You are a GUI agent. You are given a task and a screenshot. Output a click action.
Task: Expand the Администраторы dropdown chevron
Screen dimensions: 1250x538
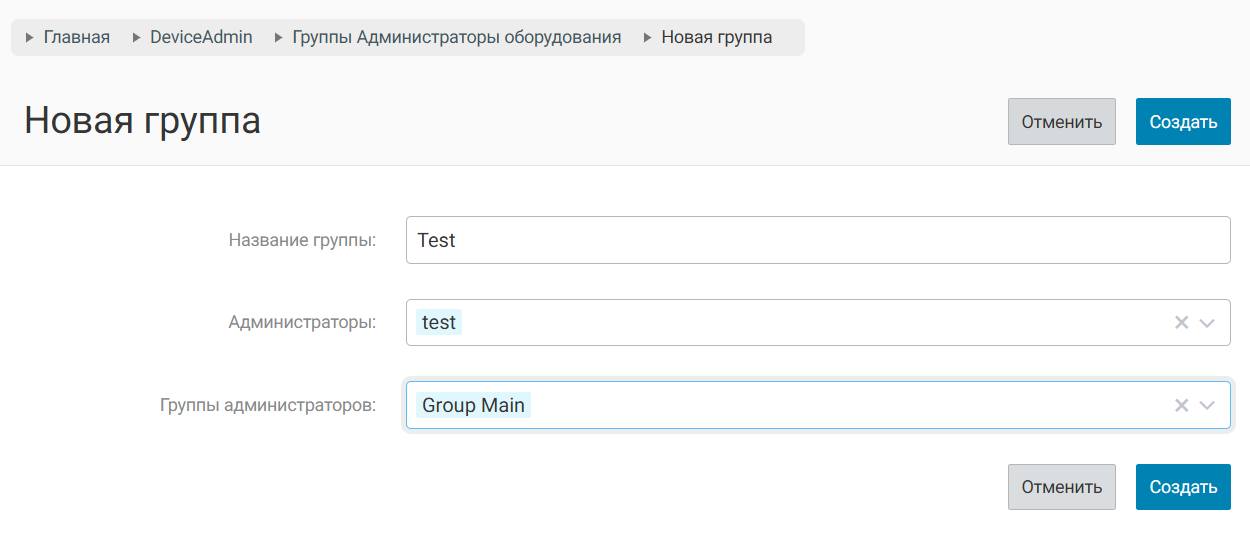[1207, 323]
